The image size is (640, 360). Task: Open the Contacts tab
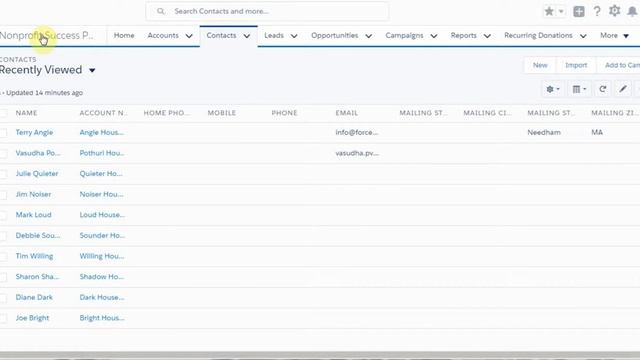tap(221, 36)
